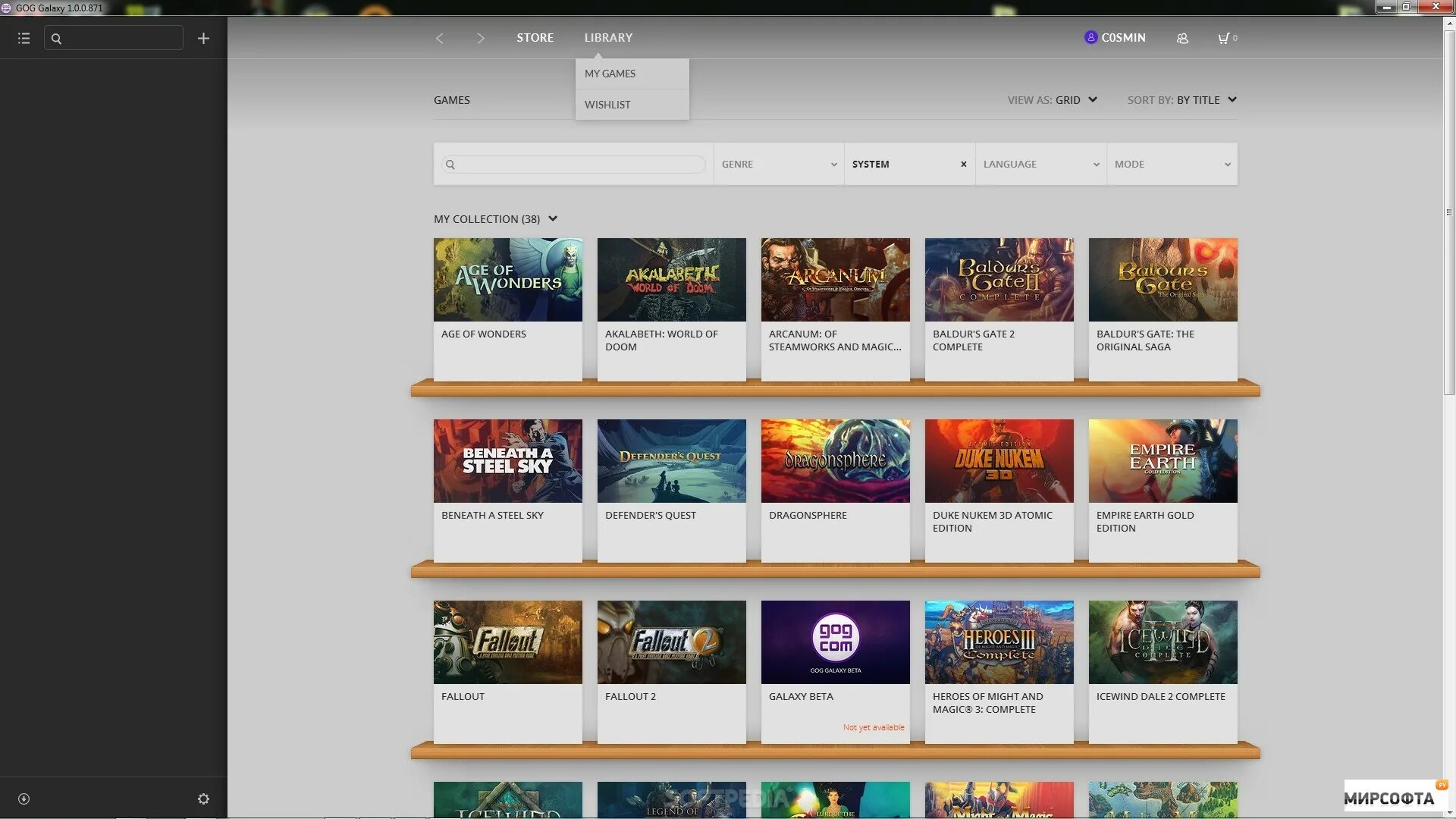Minimize the GOG Galaxy window
This screenshot has width=1456, height=819.
1386,7
